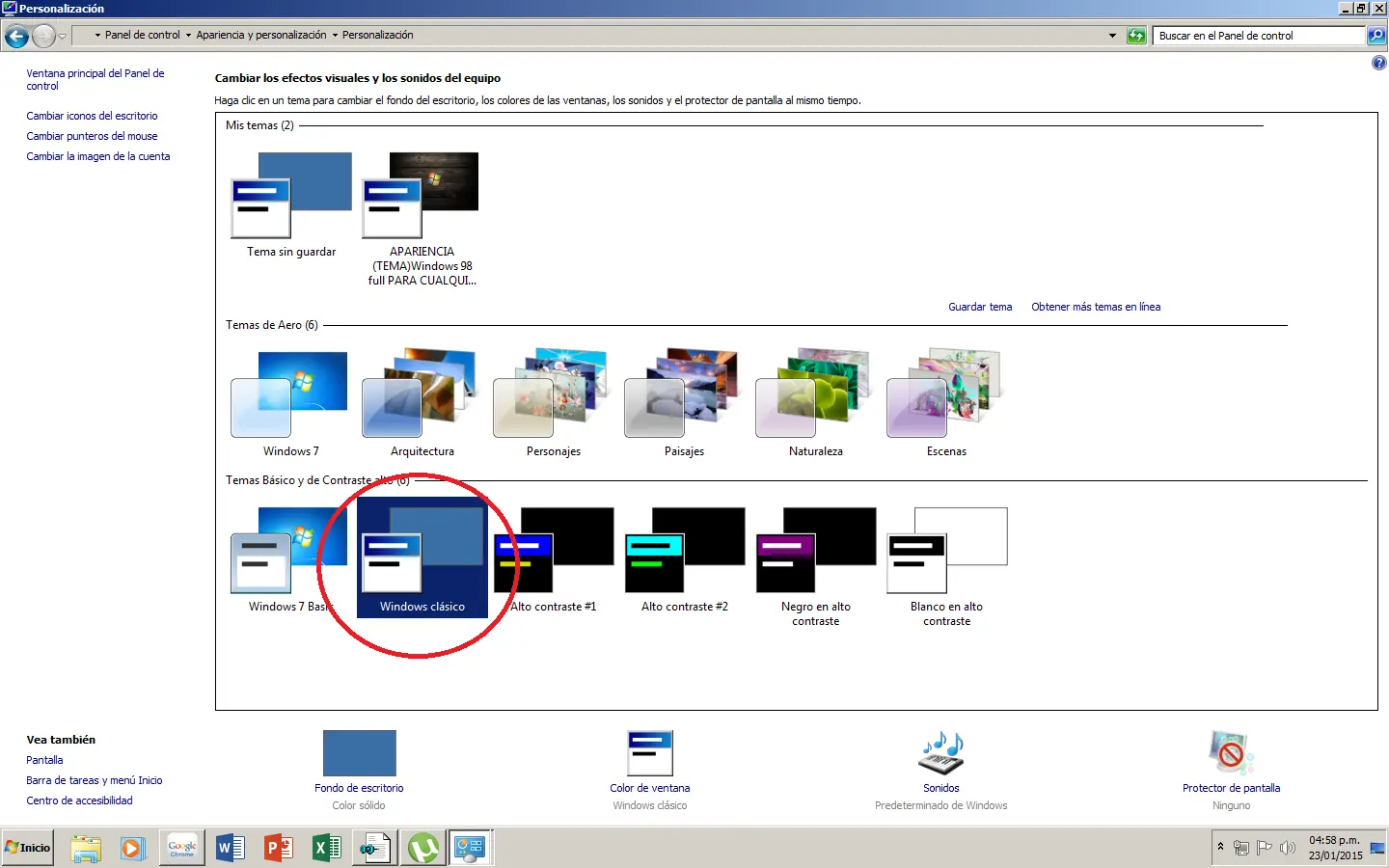Apply the Negro en alto contraste theme

[815, 566]
